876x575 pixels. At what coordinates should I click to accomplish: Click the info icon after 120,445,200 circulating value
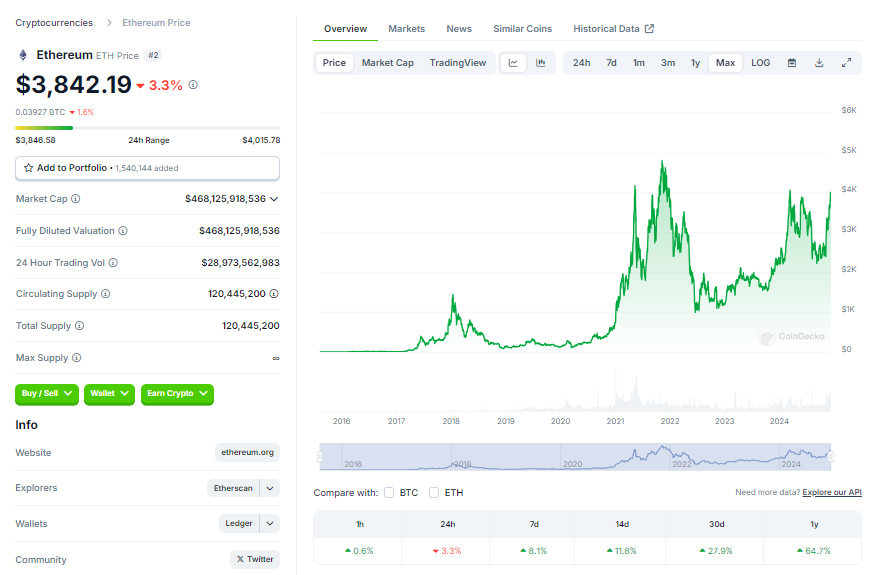274,293
